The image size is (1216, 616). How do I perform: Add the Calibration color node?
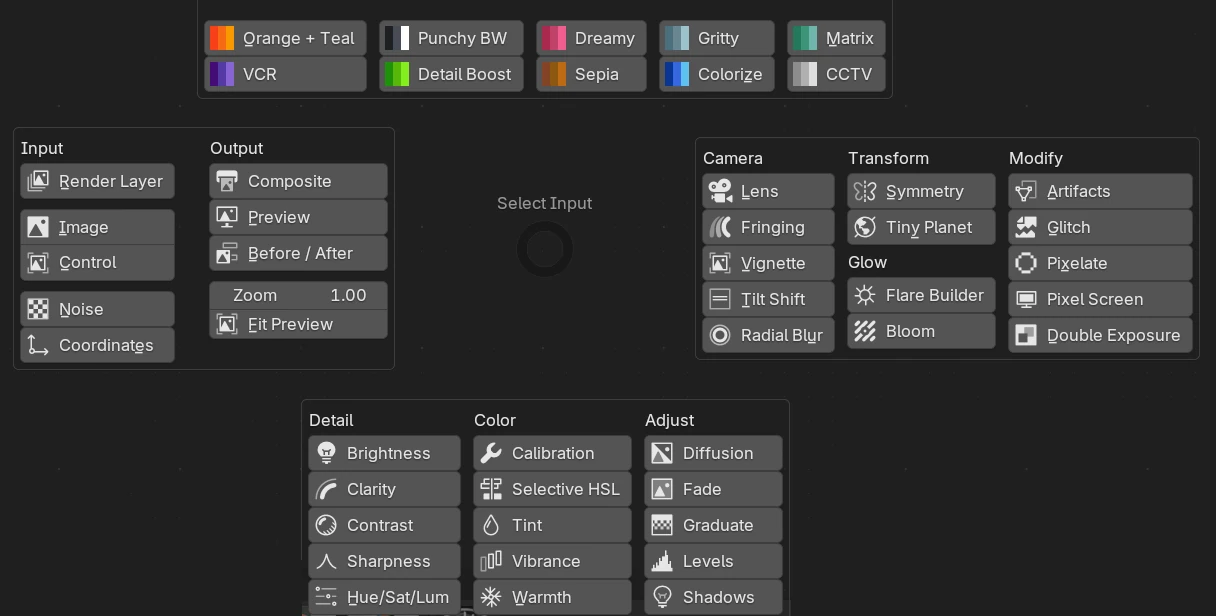coord(552,453)
